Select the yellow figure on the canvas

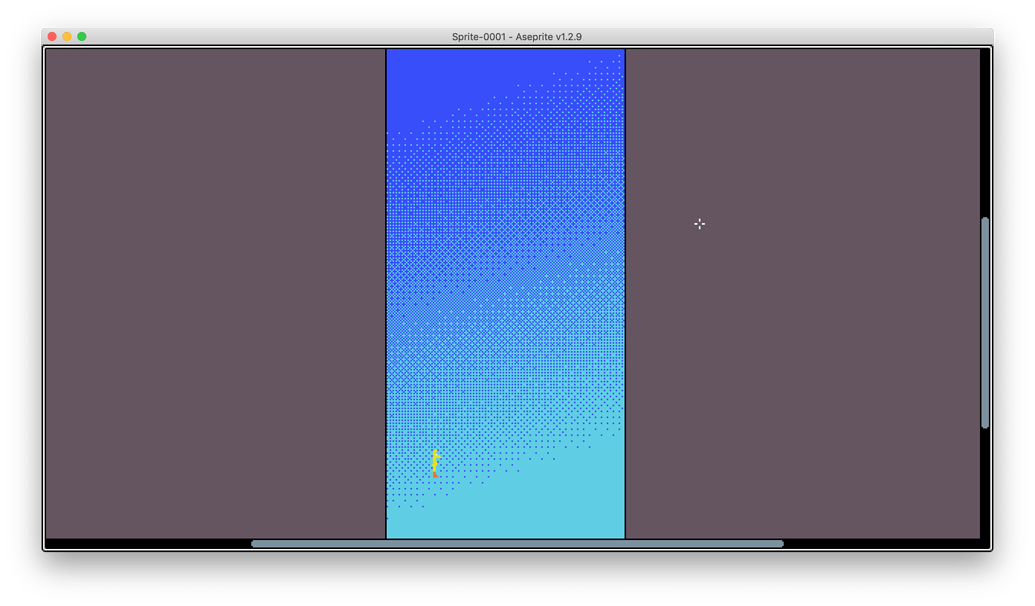pyautogui.click(x=435, y=463)
